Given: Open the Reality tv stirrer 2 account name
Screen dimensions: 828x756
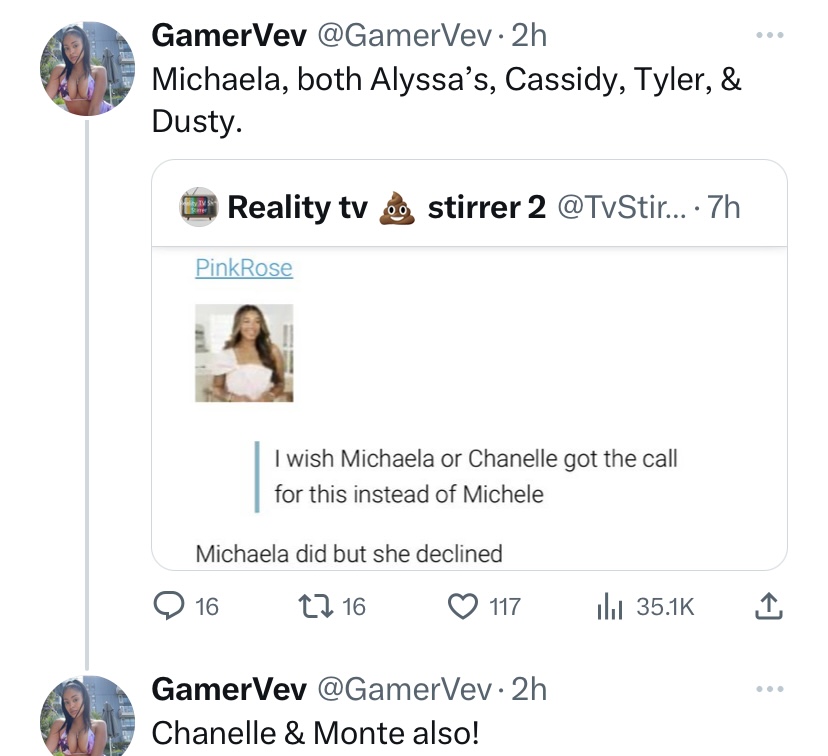Looking at the screenshot, I should (387, 207).
